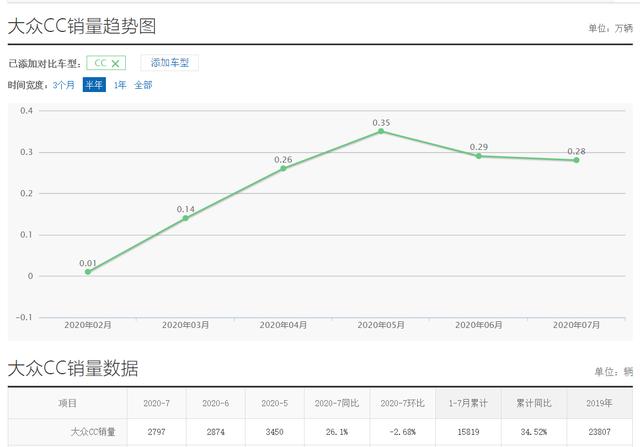Viewport: 640px width, 447px height.
Task: Click the 0.01 data point for 2020年02月
Action: (88, 271)
